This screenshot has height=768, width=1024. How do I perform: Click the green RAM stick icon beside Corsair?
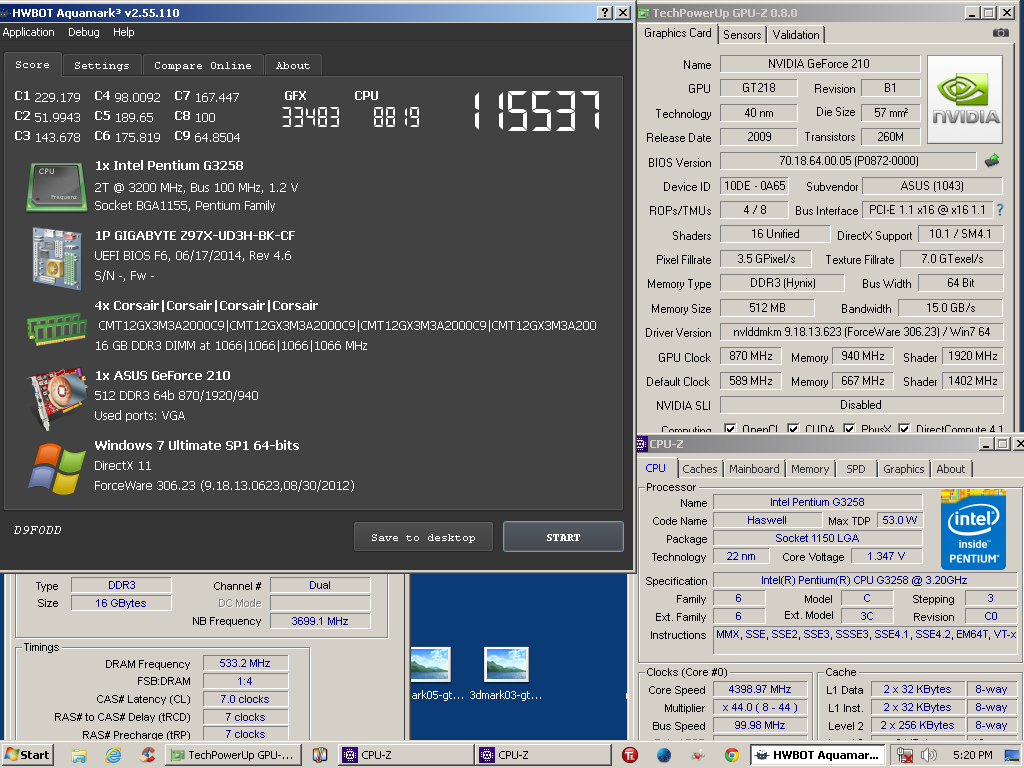click(56, 328)
